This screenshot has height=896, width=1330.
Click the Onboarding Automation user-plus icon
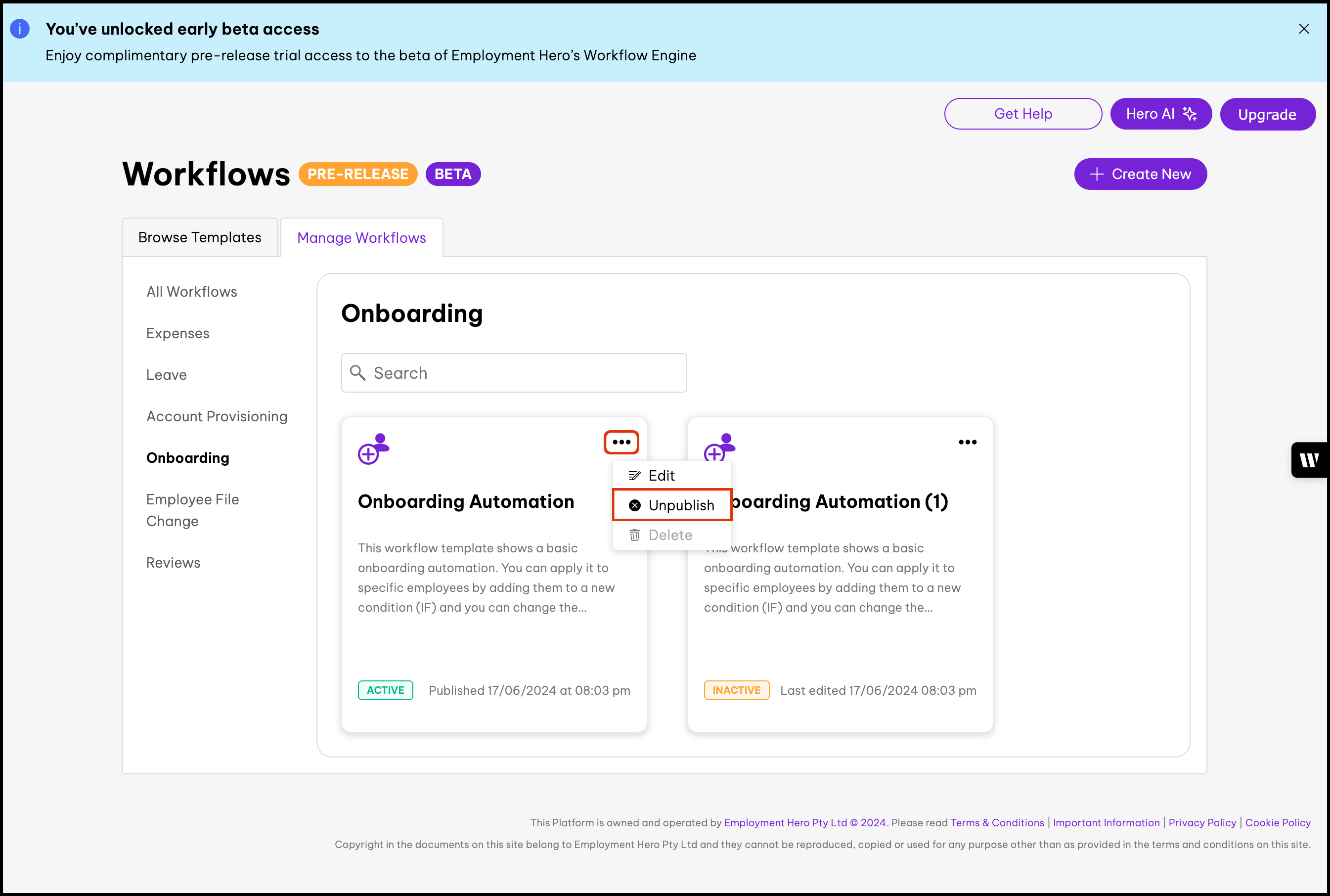(x=374, y=448)
